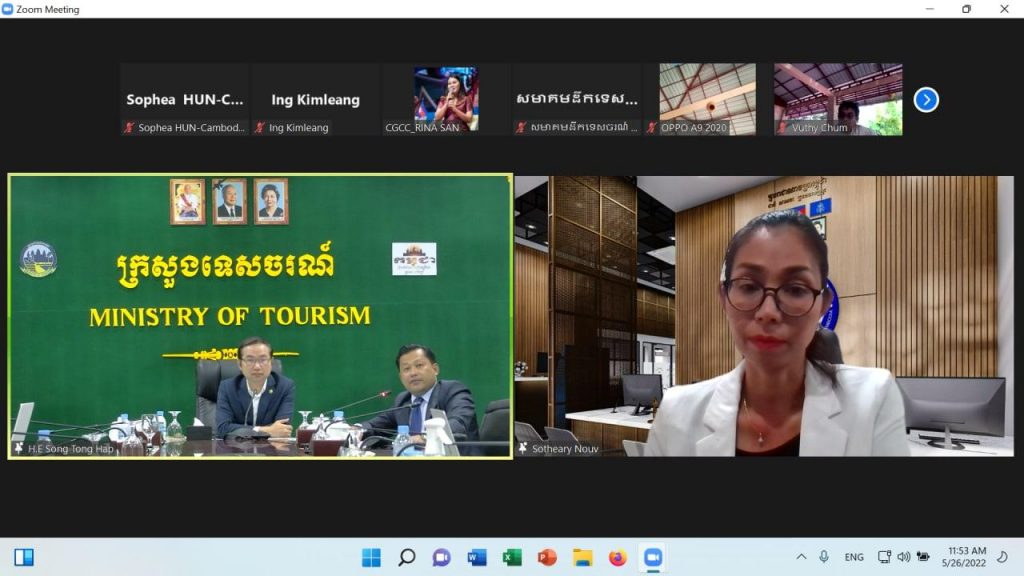Click the microphone icon in system tray

pos(824,557)
